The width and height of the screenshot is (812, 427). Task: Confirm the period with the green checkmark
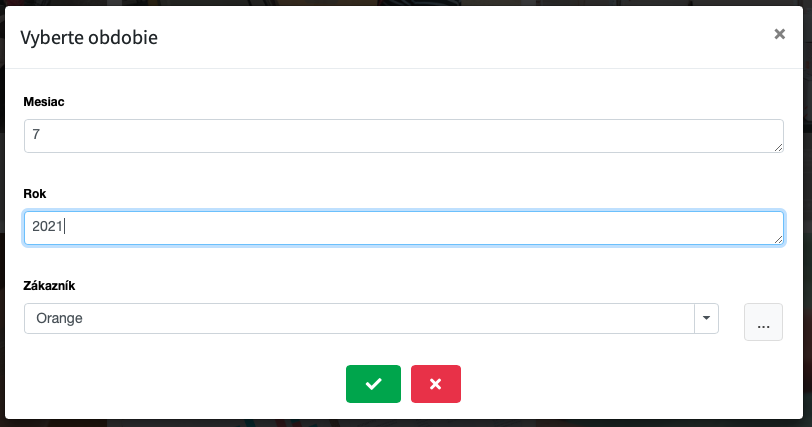coord(373,384)
